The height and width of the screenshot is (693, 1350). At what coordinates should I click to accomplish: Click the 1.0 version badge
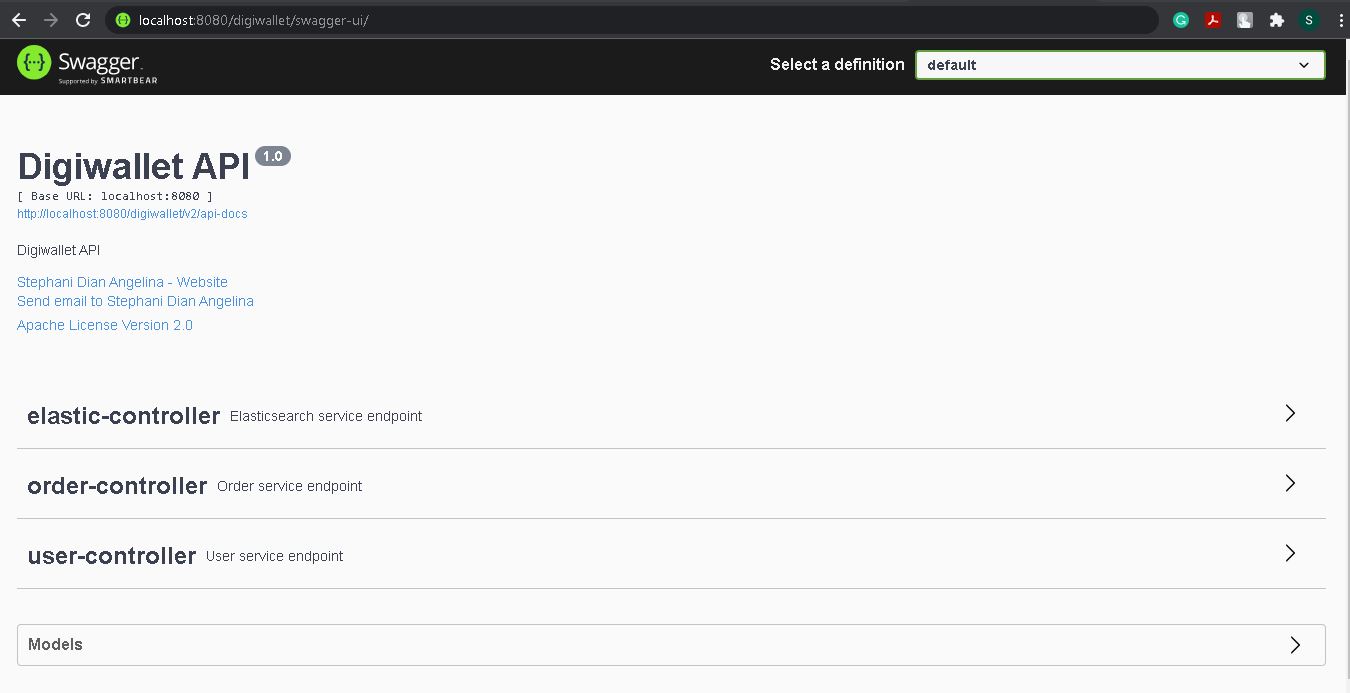(x=273, y=156)
